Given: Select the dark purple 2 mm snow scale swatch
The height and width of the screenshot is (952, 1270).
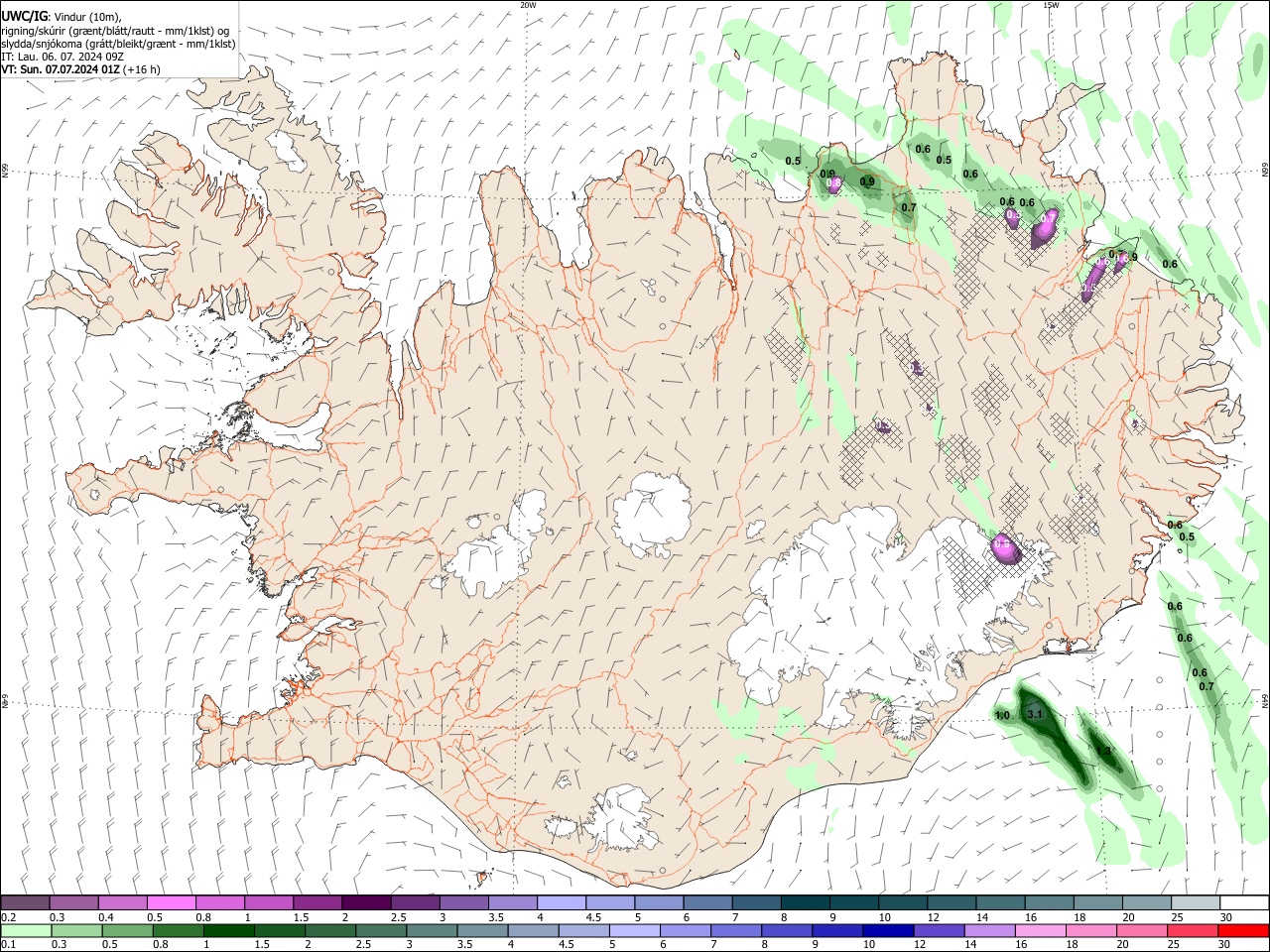Looking at the screenshot, I should (366, 902).
